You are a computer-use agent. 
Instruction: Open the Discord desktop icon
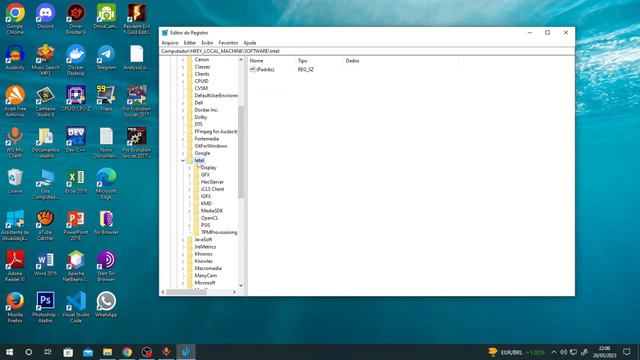coord(45,16)
